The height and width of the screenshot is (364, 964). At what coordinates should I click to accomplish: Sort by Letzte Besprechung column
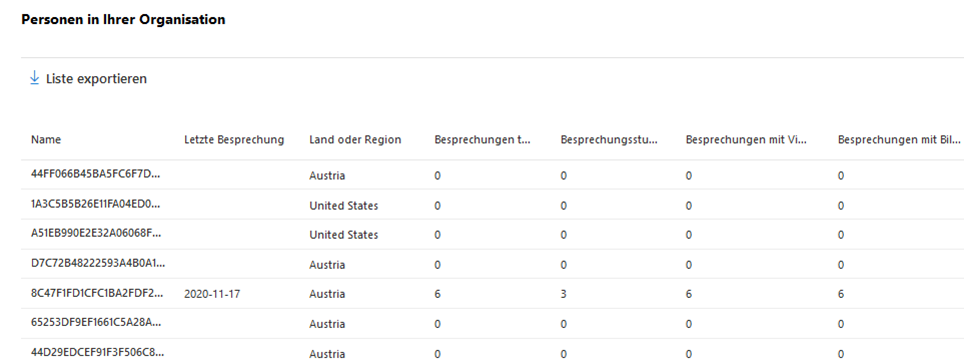pyautogui.click(x=234, y=140)
